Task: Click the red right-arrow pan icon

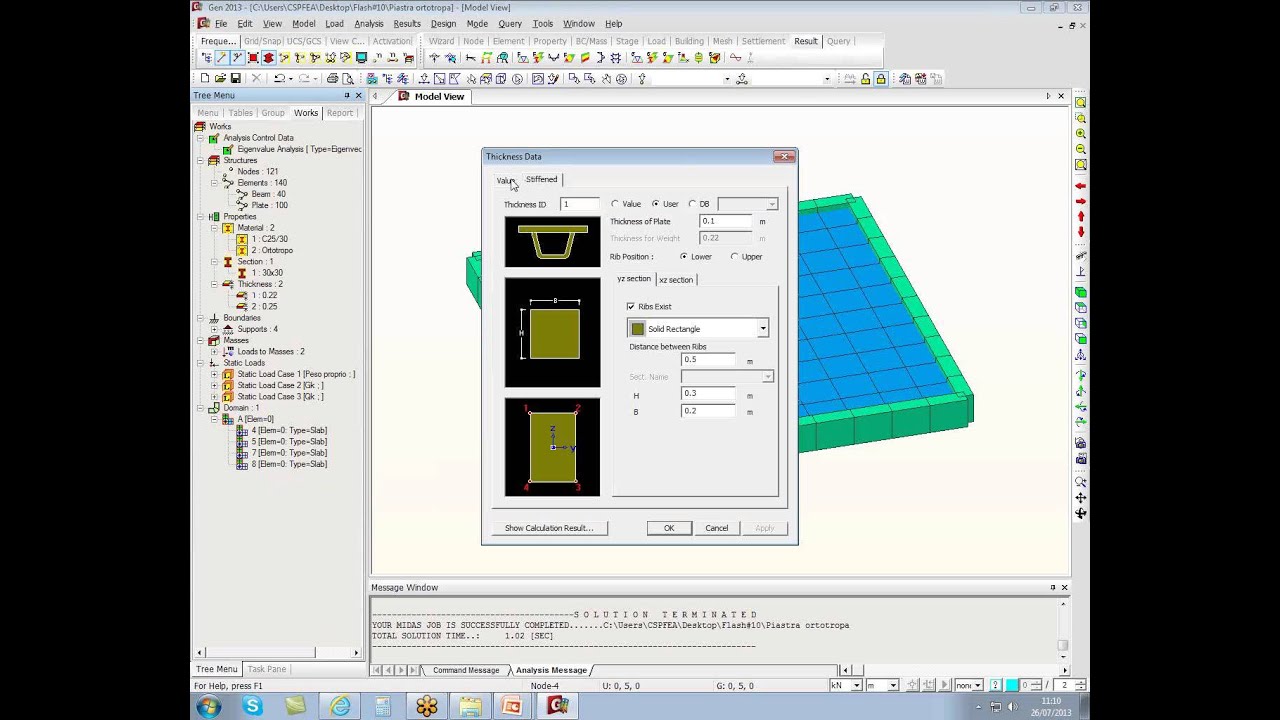Action: click(x=1081, y=201)
